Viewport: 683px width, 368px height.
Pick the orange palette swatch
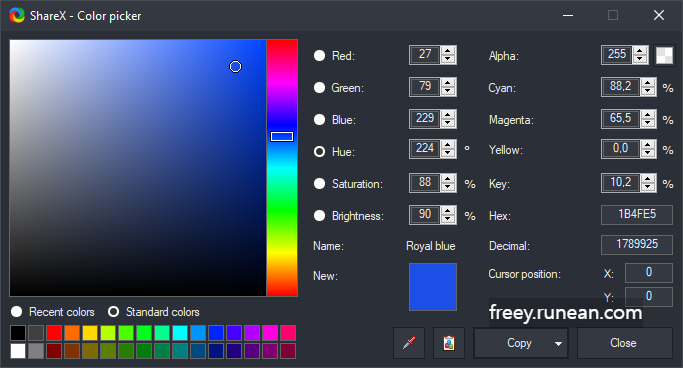[x=72, y=333]
